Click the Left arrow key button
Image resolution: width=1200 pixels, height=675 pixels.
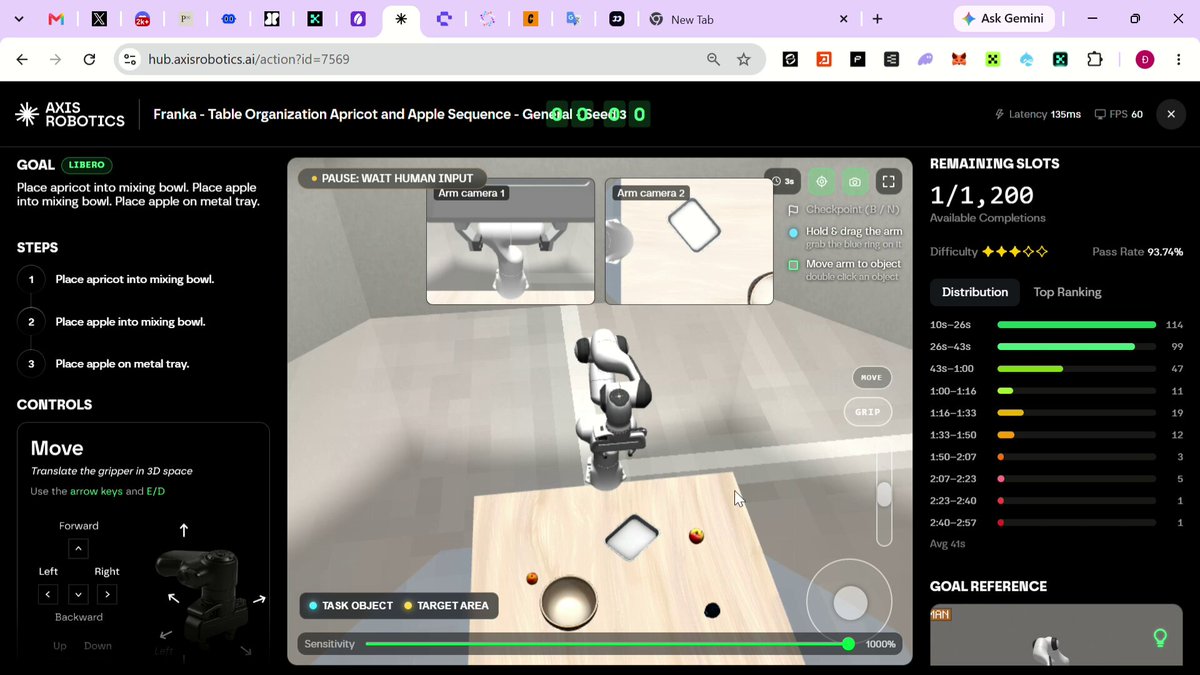tap(48, 594)
